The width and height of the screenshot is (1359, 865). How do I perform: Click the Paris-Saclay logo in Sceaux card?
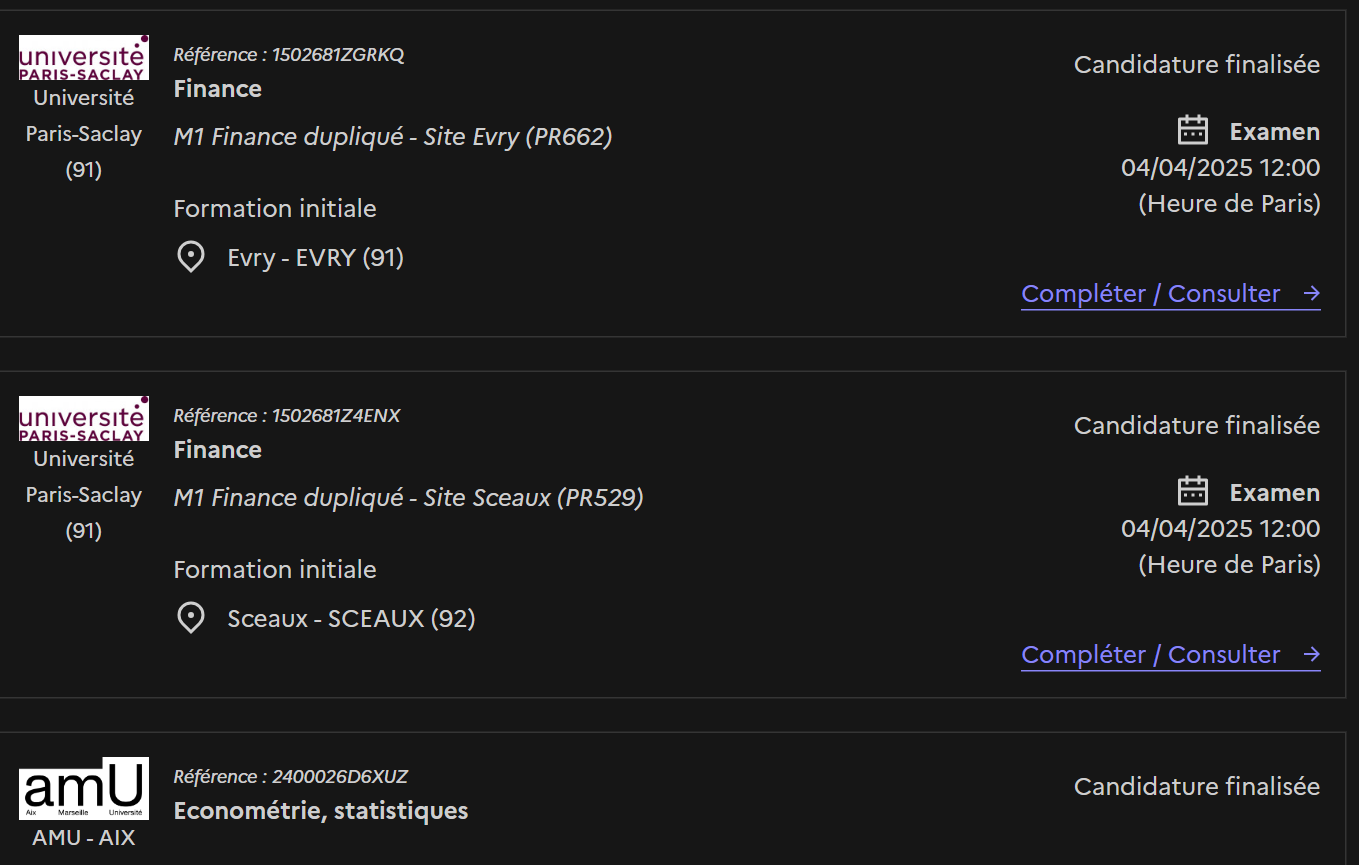(84, 419)
